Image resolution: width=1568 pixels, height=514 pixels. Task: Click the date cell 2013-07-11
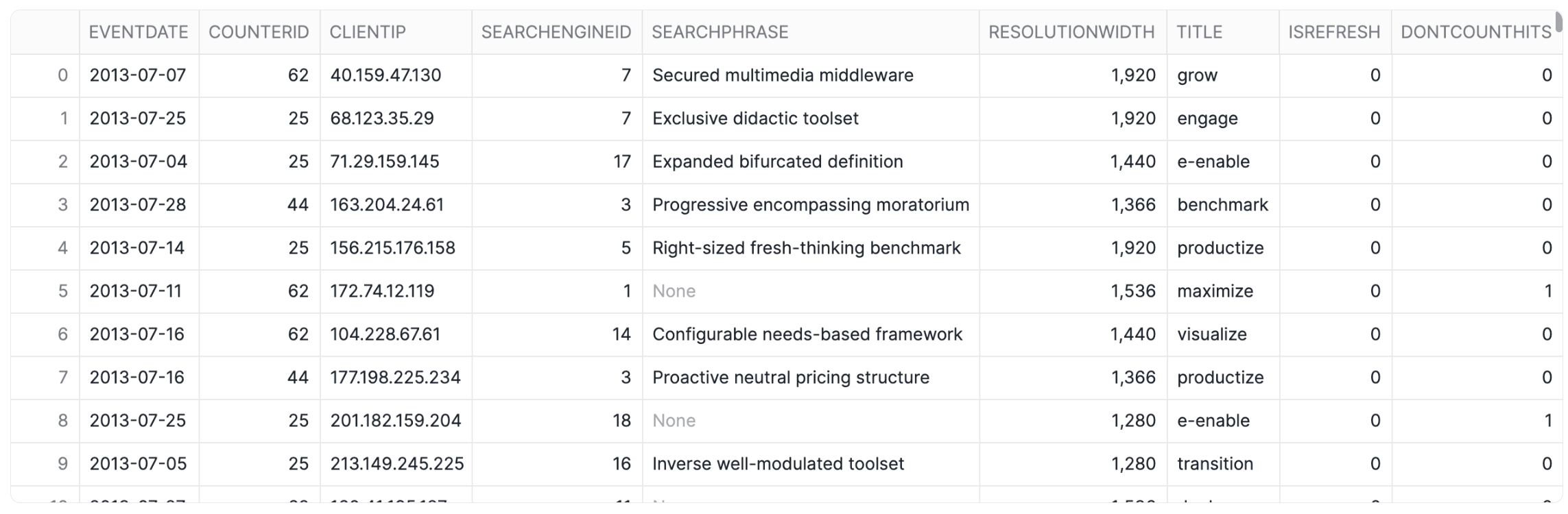coord(136,291)
